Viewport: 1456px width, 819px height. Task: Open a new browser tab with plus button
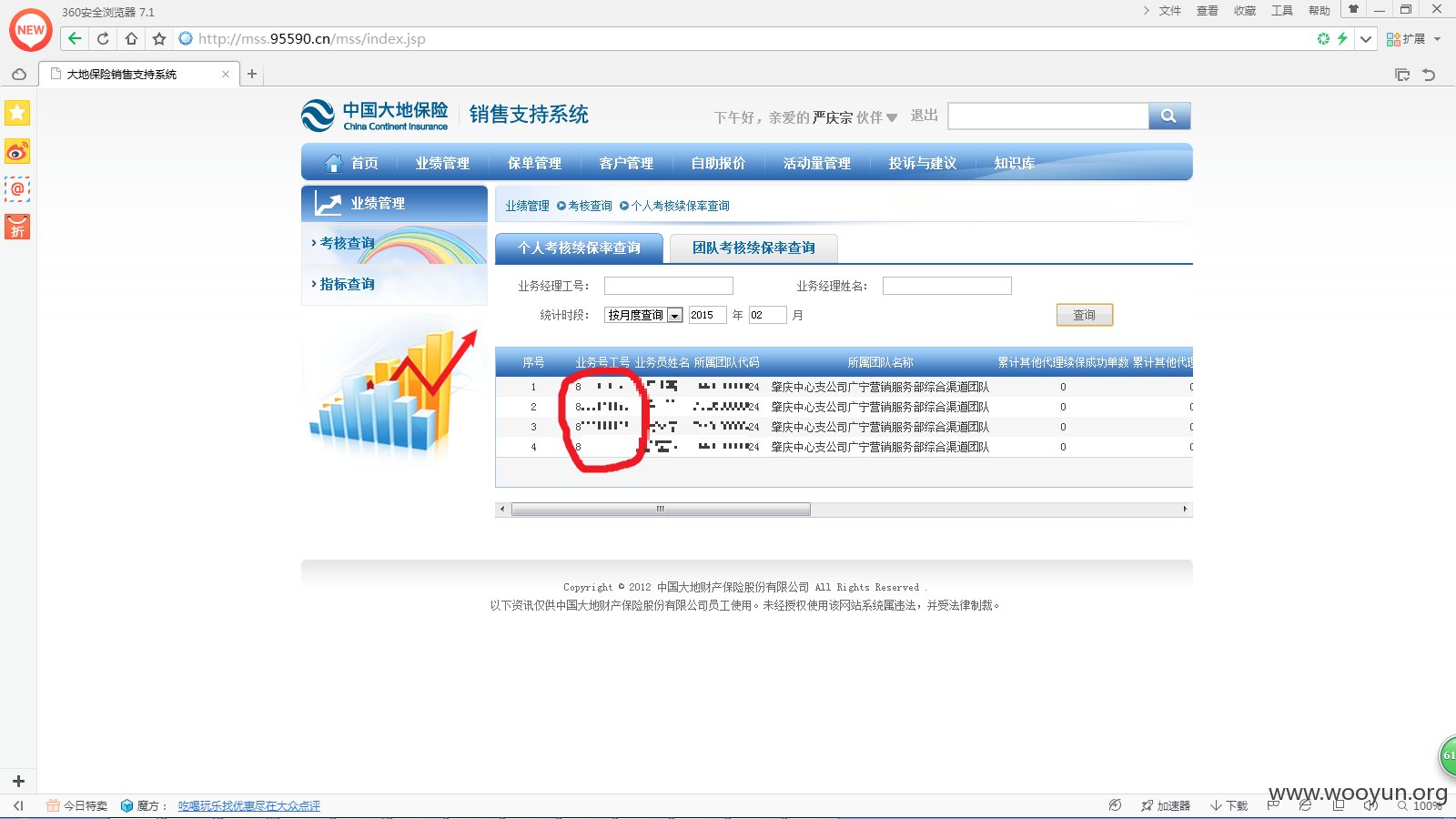tap(252, 74)
